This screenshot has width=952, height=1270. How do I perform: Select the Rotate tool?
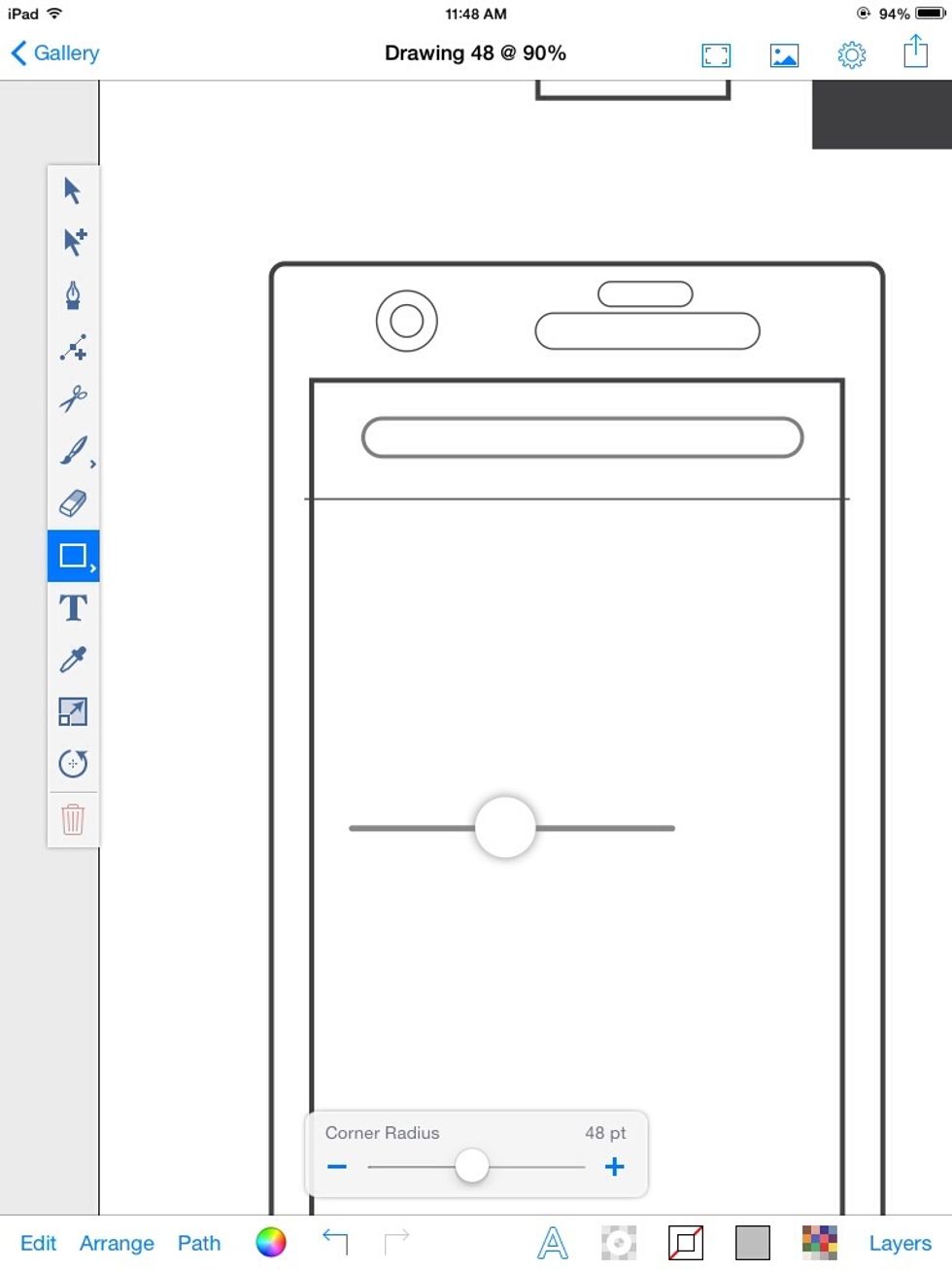pos(73,764)
